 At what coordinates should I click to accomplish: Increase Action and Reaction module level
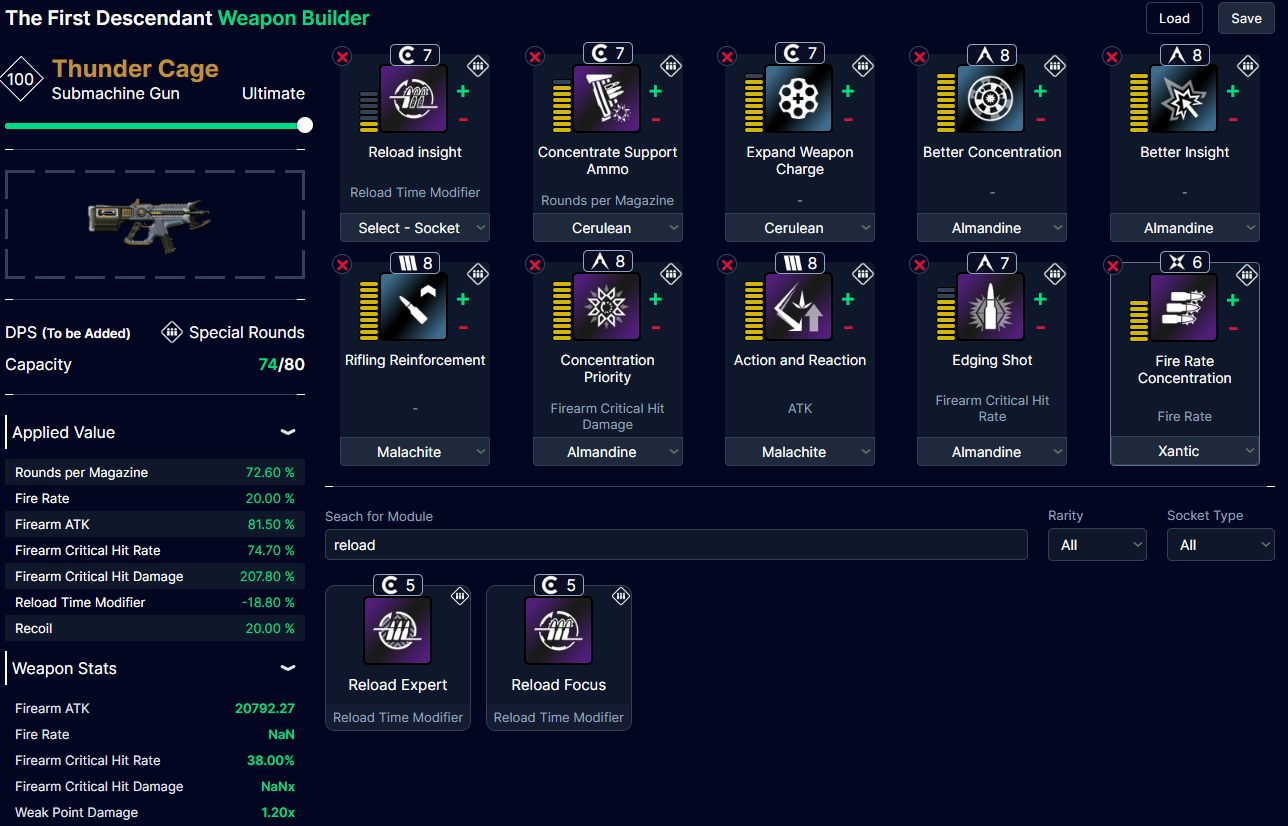tap(848, 299)
